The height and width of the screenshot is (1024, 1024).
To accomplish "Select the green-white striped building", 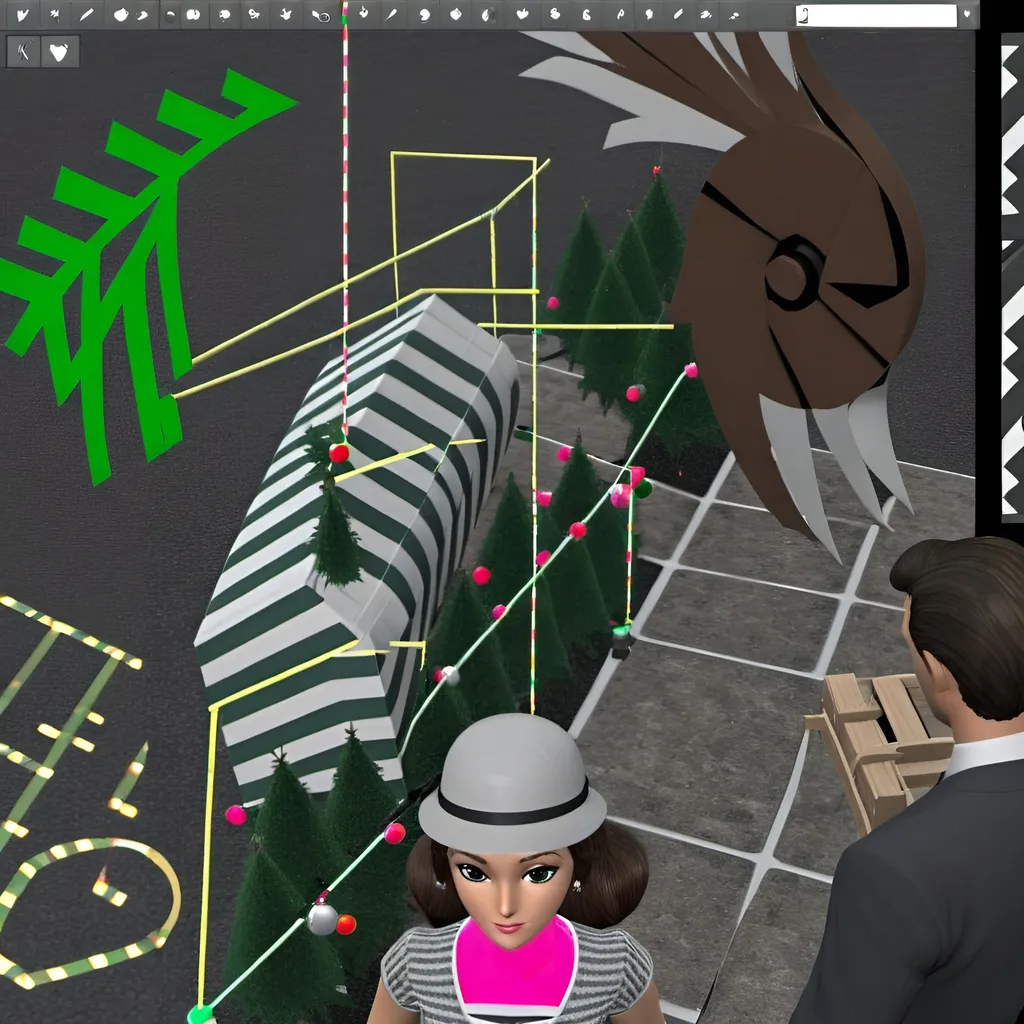I will point(359,542).
